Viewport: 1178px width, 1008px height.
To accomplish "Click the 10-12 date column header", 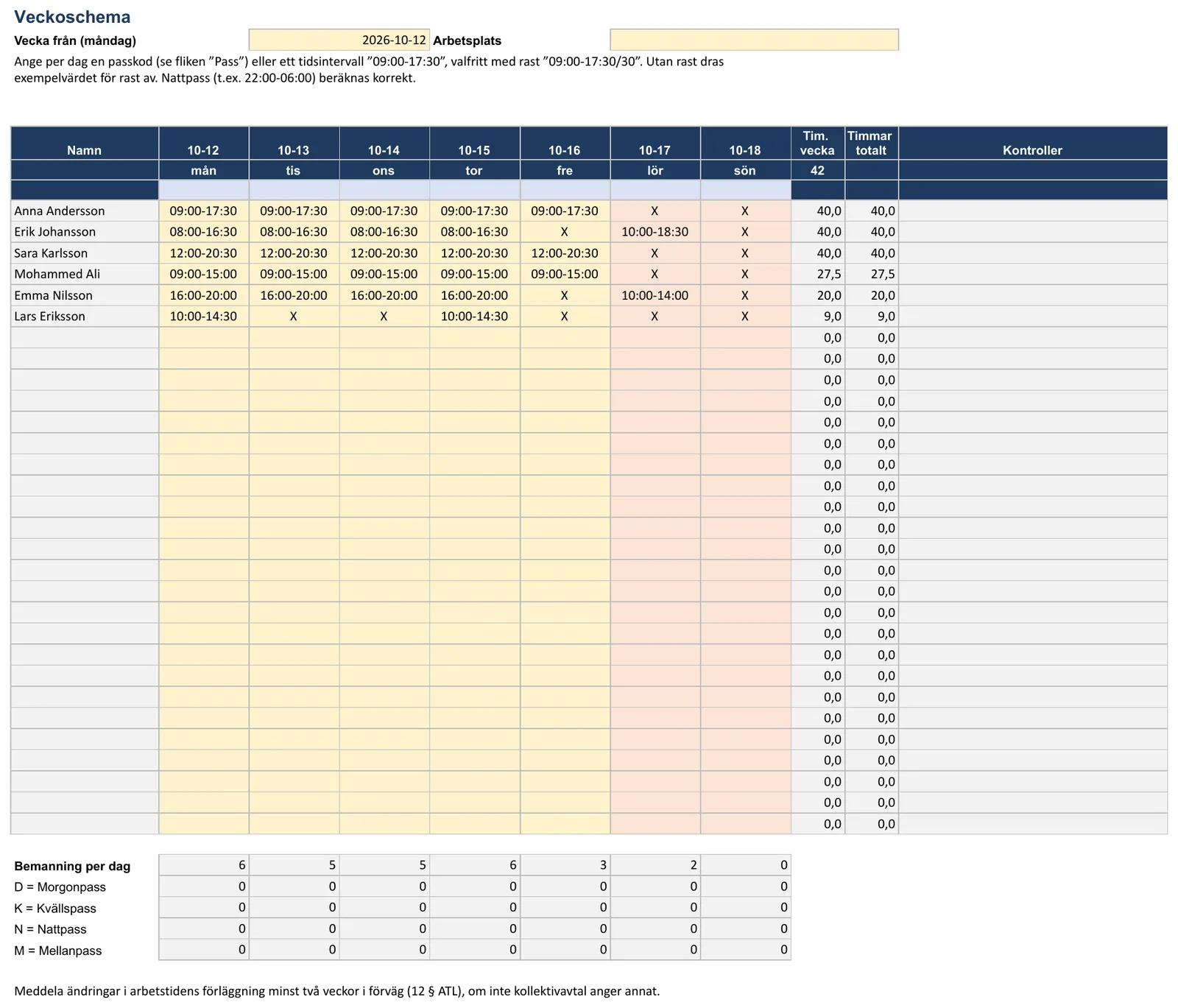I will 204,144.
